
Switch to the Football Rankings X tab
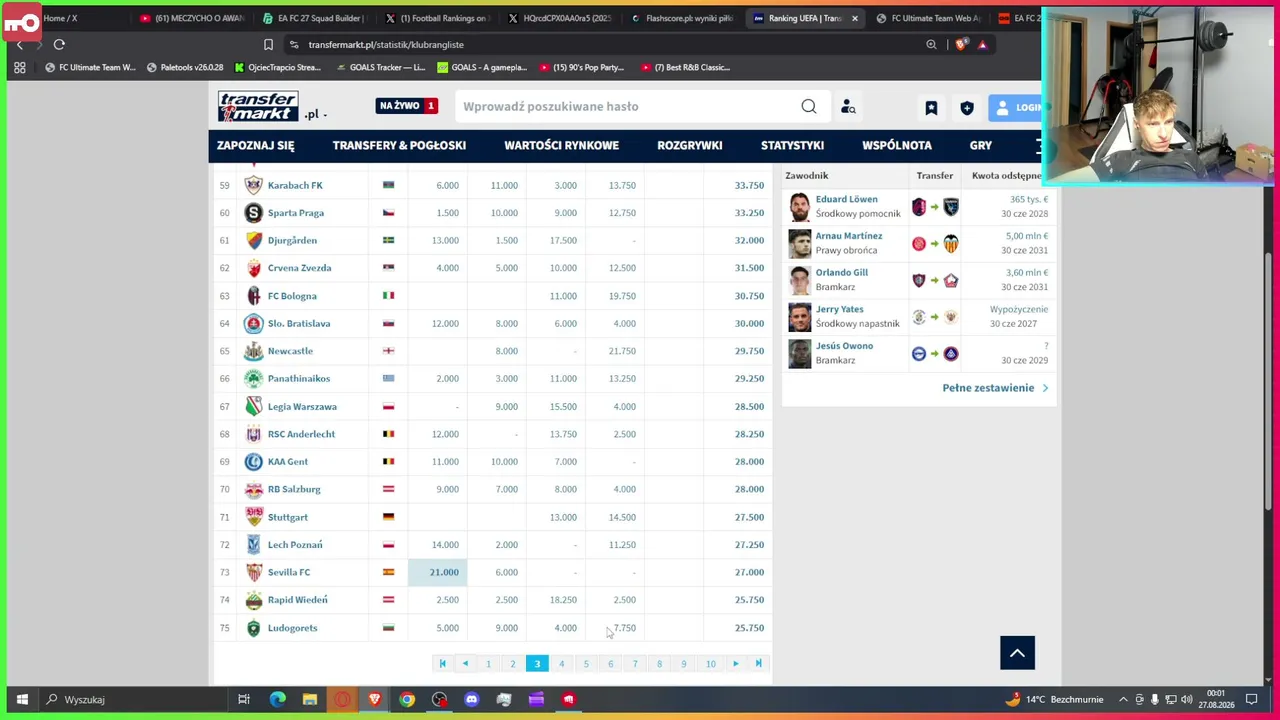coord(438,18)
